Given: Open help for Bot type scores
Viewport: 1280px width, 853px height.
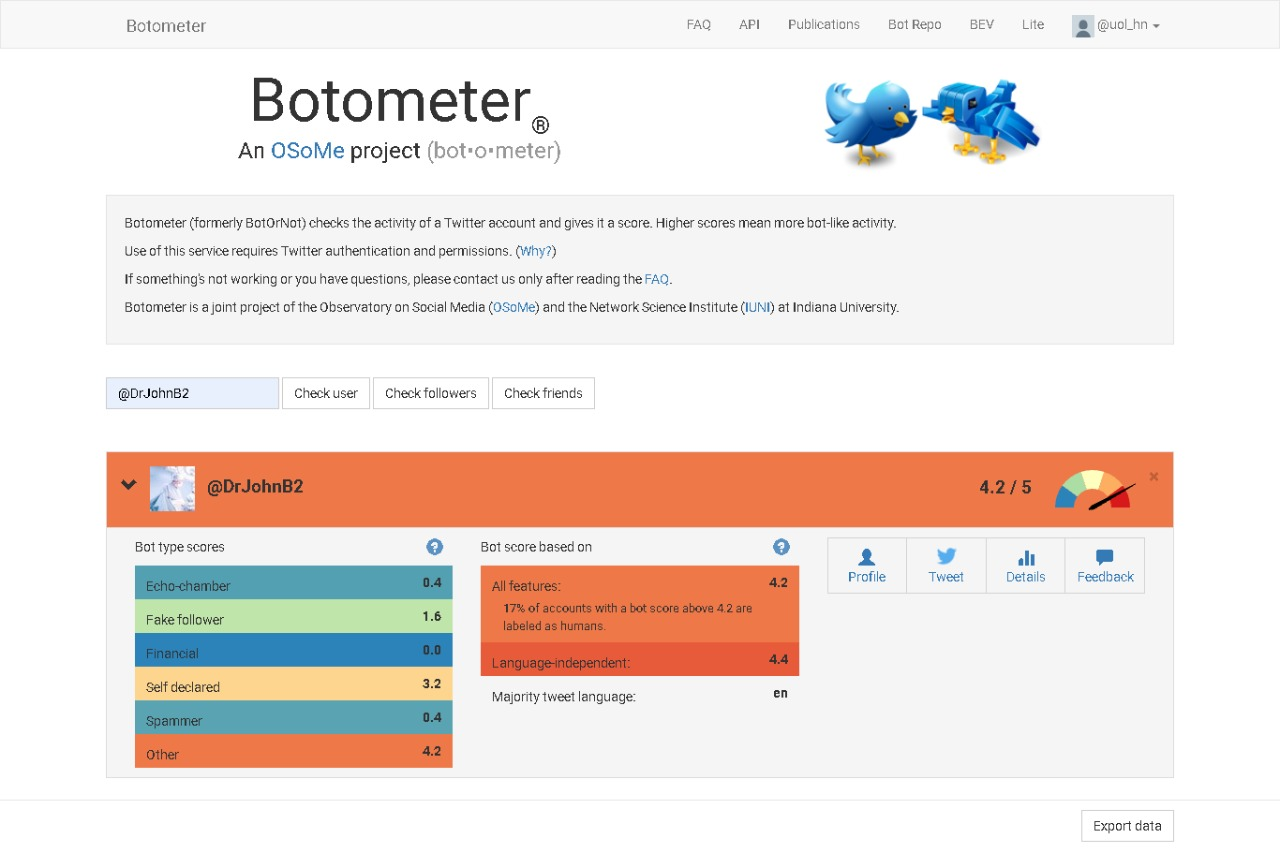Looking at the screenshot, I should (434, 547).
